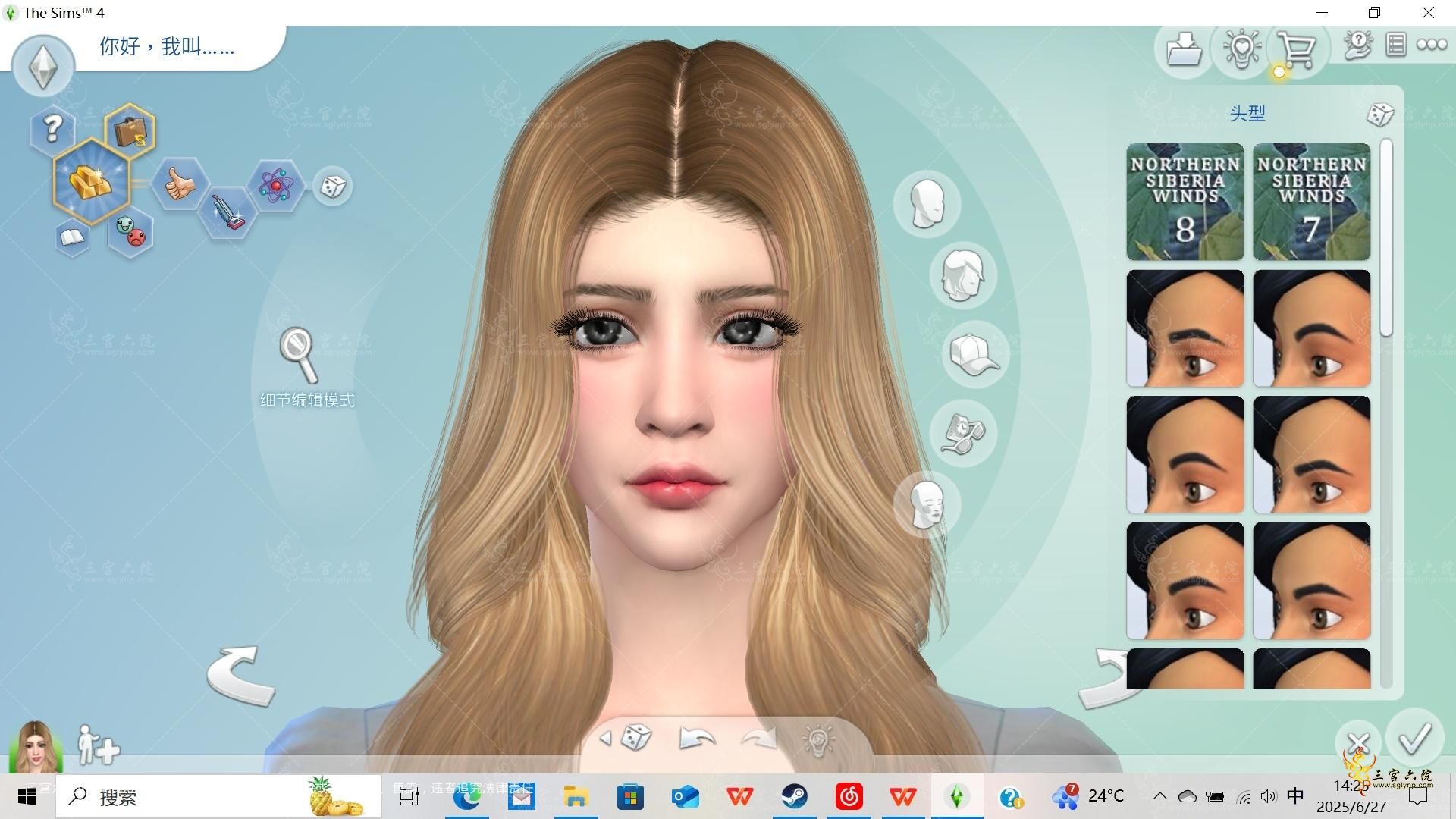Select the head shape category icon
This screenshot has width=1456, height=819.
pos(927,203)
